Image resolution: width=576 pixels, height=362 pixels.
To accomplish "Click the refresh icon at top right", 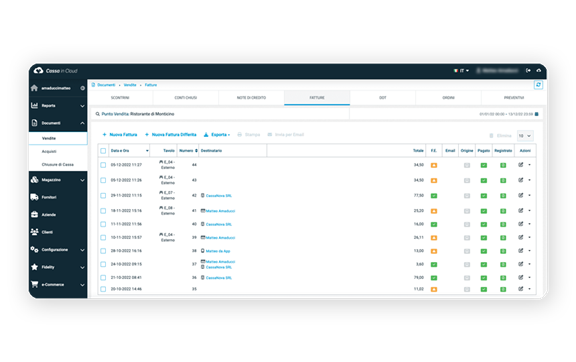I will (x=538, y=85).
